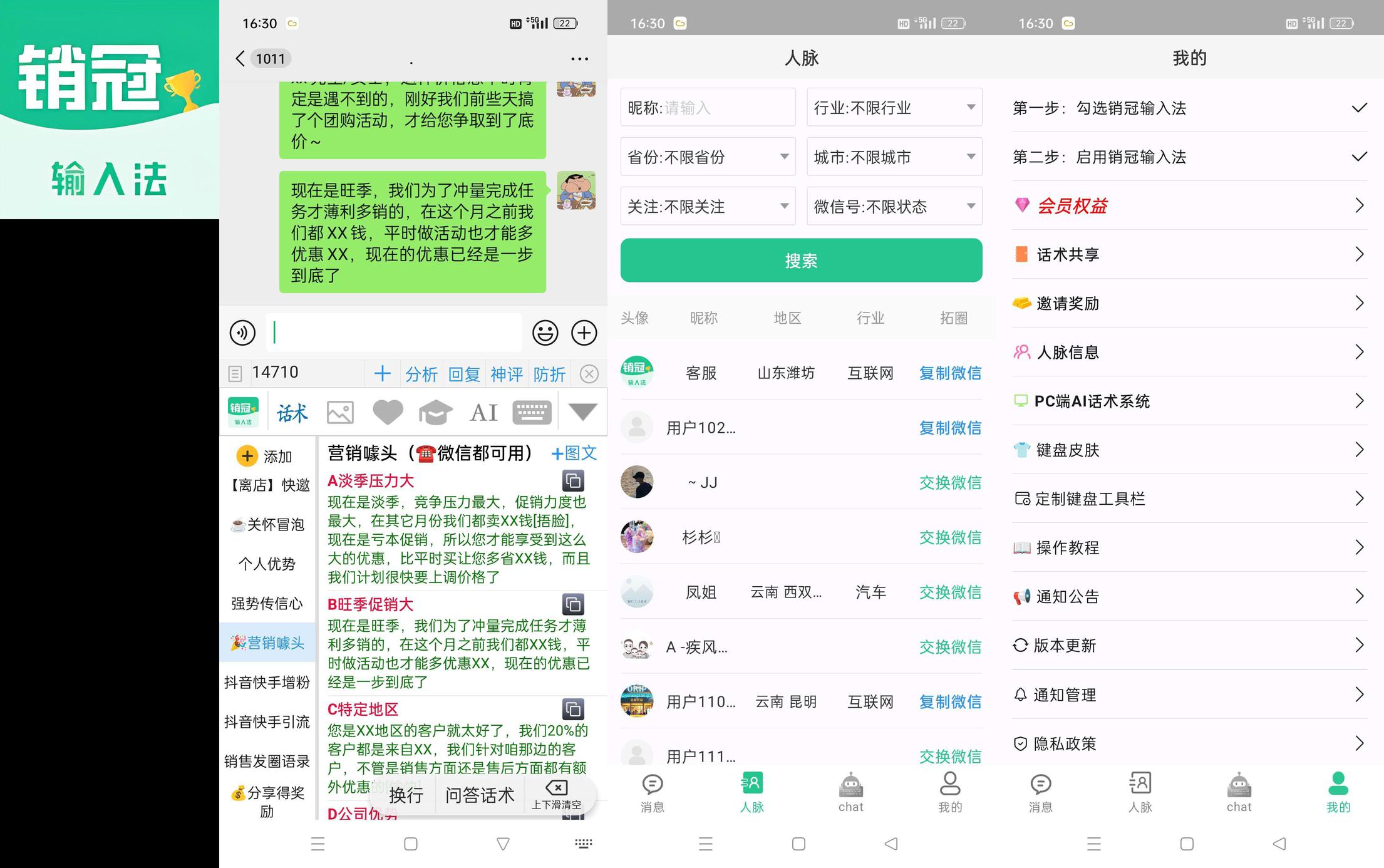Focus the chat message input field
Screen dimensions: 1384x868
pyautogui.click(x=394, y=333)
